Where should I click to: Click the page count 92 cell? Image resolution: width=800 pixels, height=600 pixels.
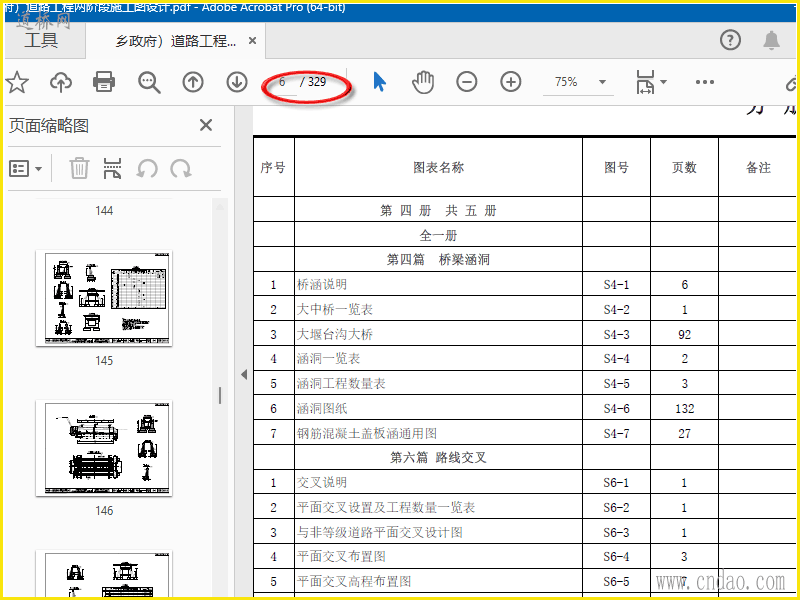684,335
